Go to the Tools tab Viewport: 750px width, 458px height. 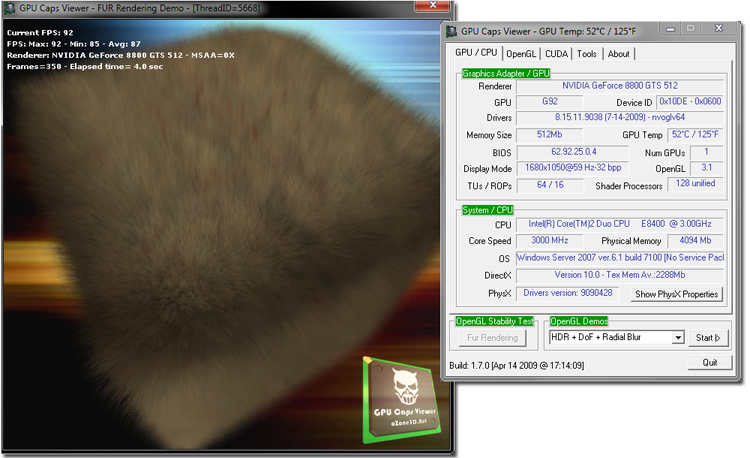coord(588,54)
